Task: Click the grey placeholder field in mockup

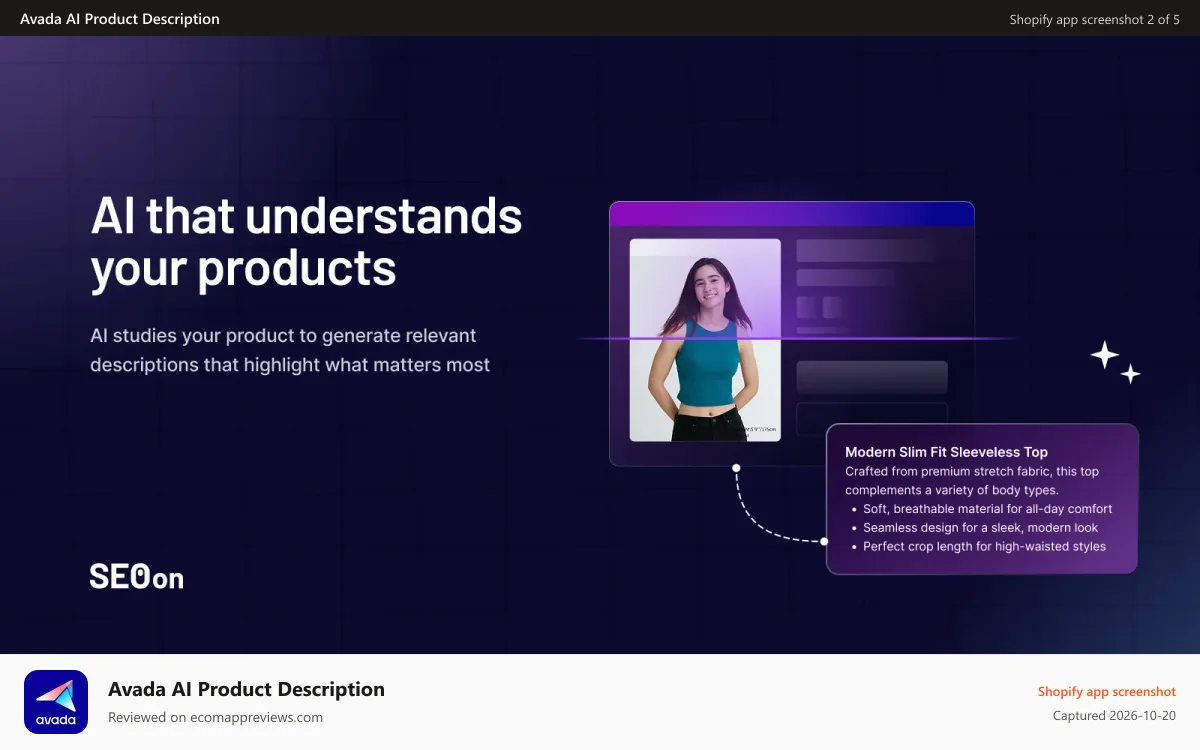Action: [x=872, y=377]
